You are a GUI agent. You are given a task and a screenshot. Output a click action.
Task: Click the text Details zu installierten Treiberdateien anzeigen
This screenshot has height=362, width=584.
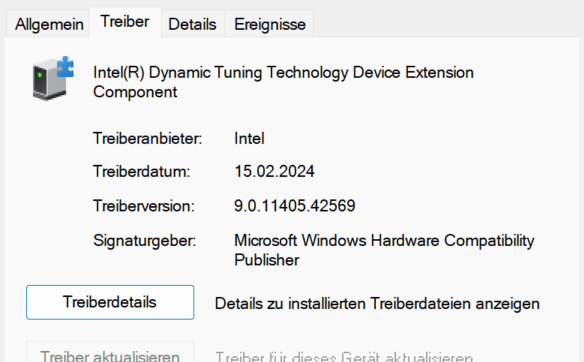coord(377,304)
